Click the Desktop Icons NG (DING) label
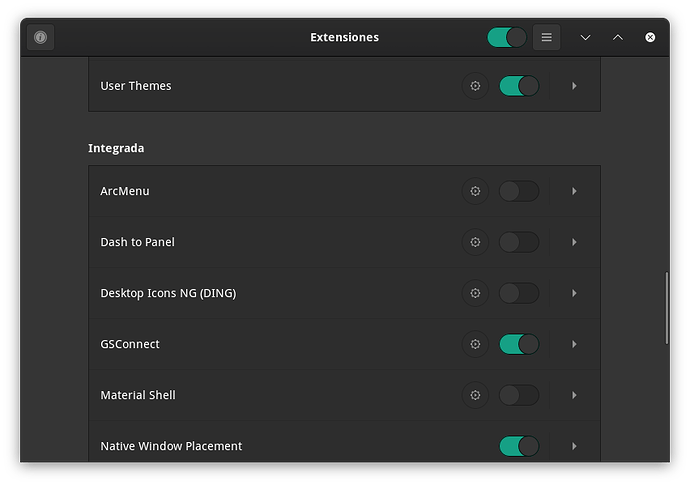 [x=168, y=293]
